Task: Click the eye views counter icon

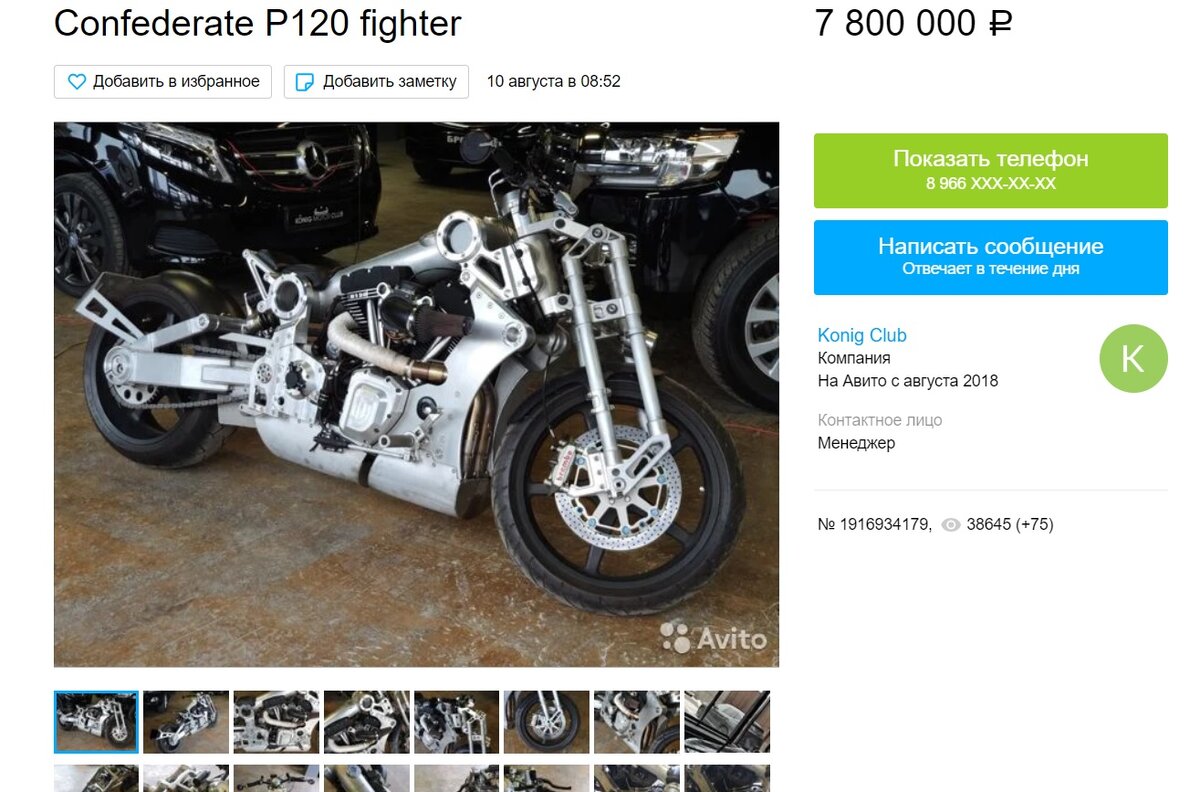Action: (951, 524)
